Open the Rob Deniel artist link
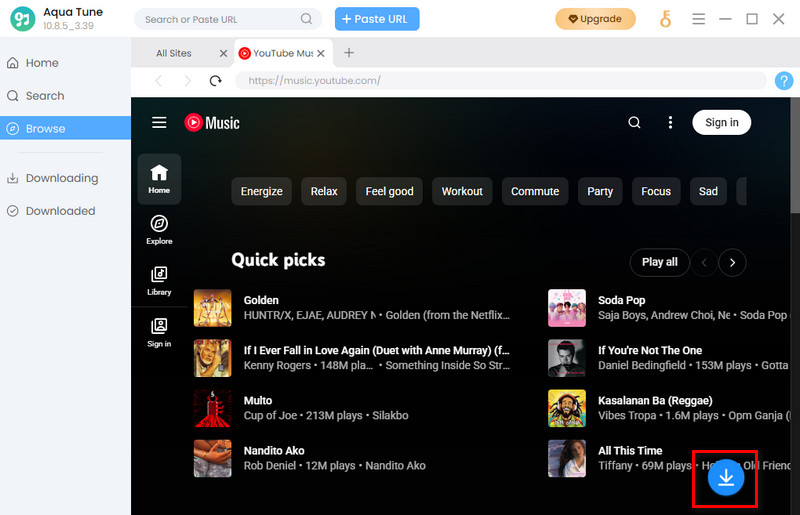 tap(270, 465)
